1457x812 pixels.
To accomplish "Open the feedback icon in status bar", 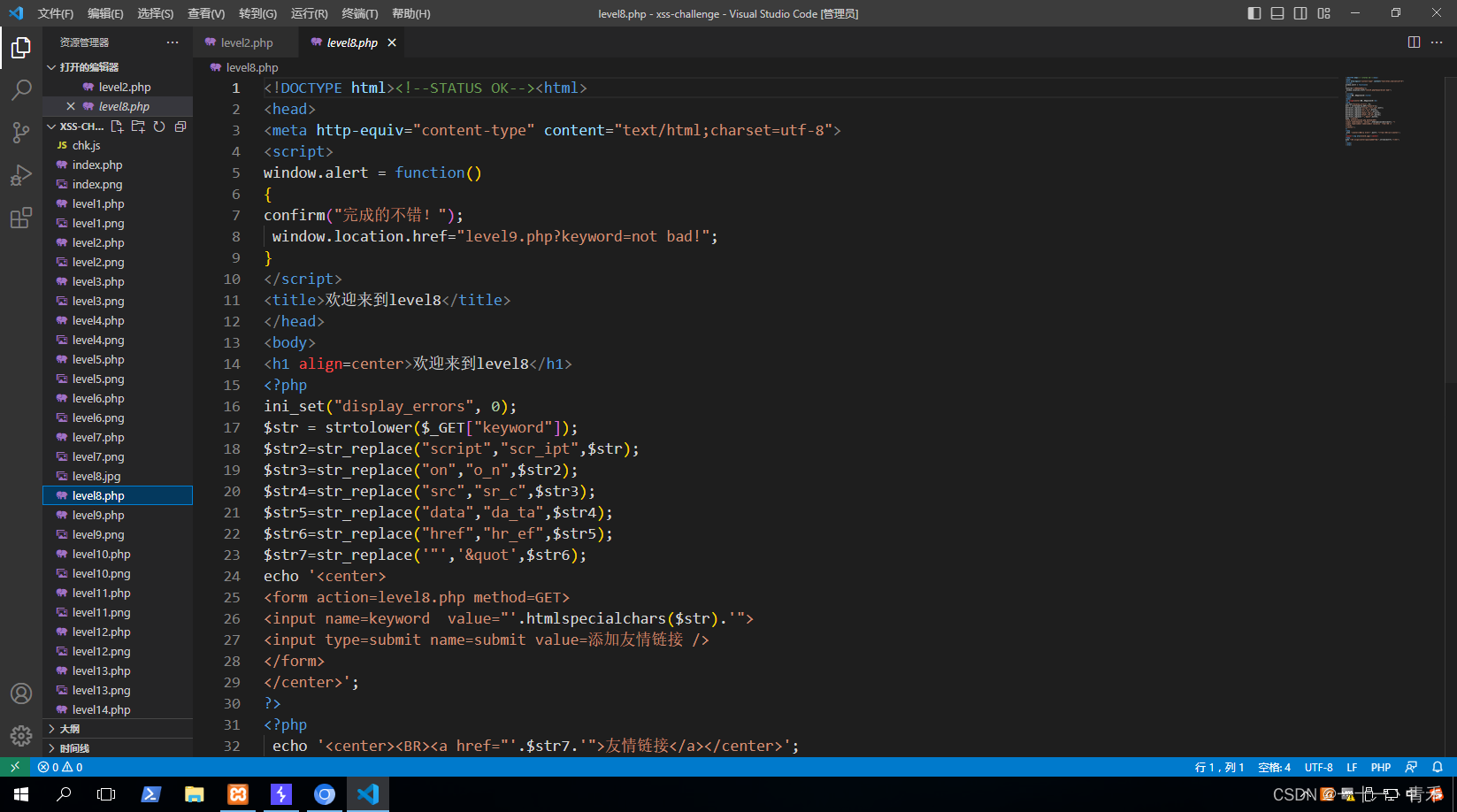I will [x=1411, y=767].
